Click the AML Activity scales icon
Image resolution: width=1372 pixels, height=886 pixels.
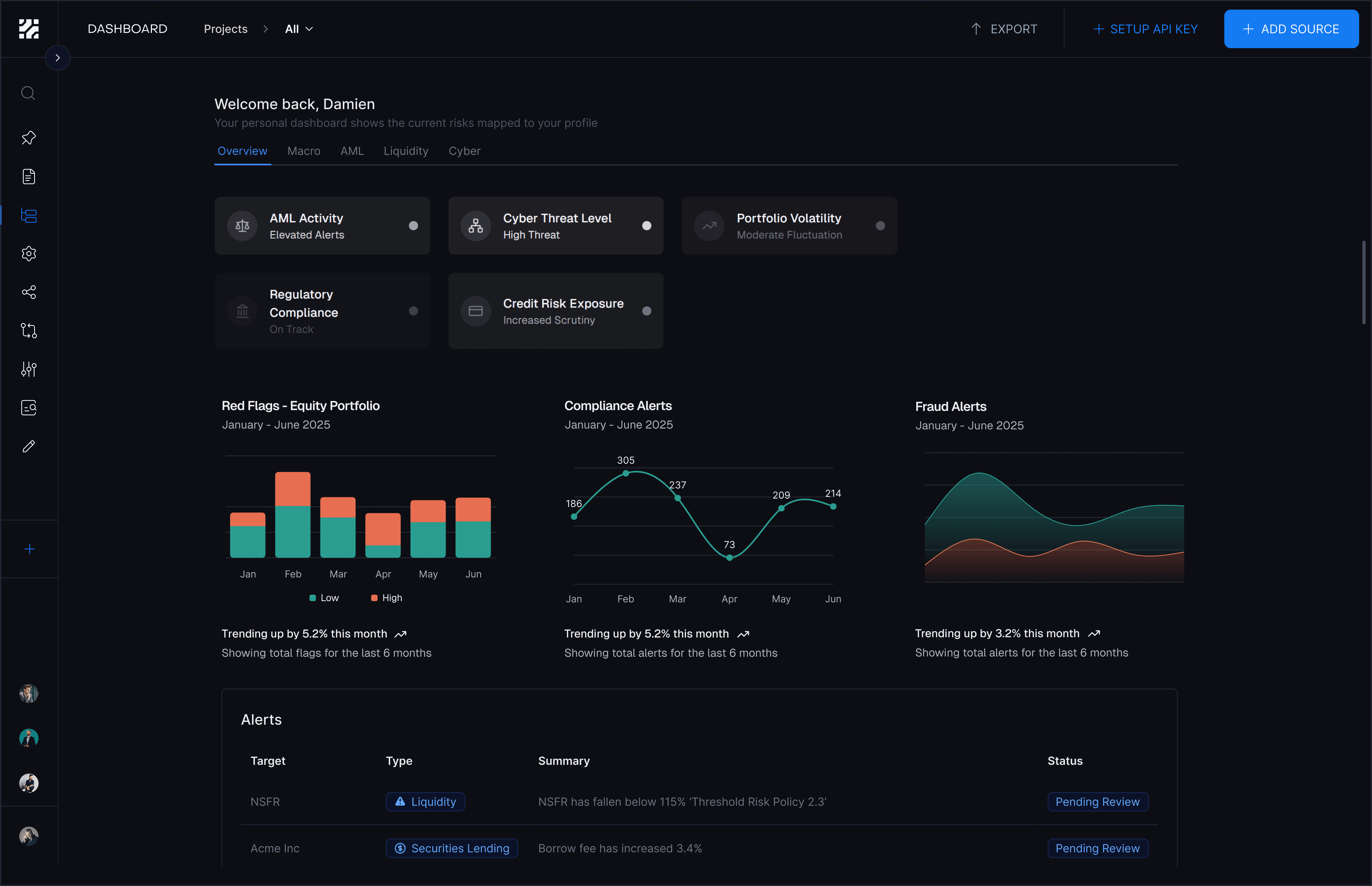pos(242,226)
